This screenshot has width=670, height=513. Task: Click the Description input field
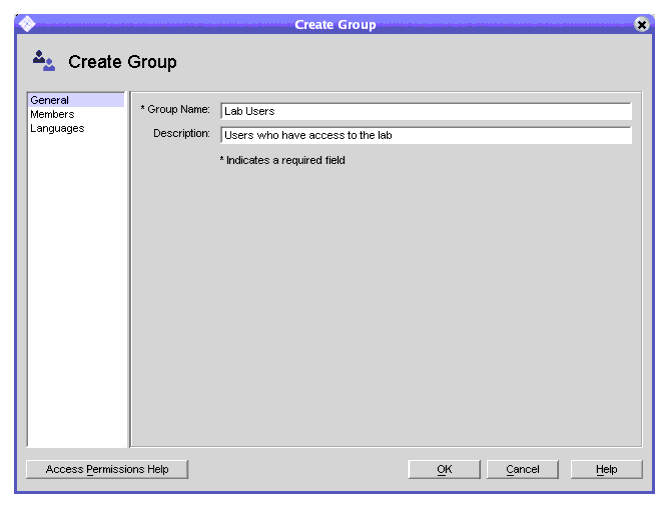426,135
